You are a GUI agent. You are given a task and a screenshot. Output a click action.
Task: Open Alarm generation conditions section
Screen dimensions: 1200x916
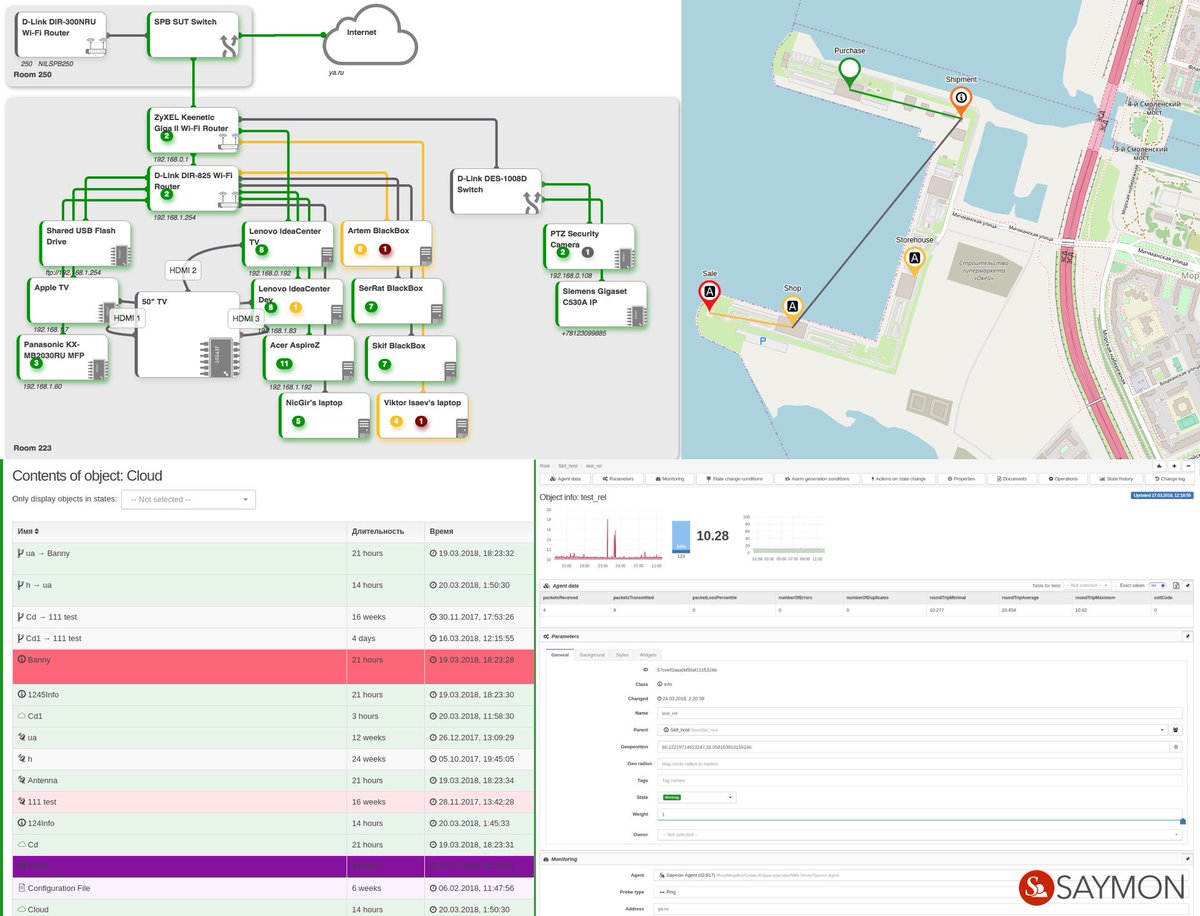(x=817, y=479)
